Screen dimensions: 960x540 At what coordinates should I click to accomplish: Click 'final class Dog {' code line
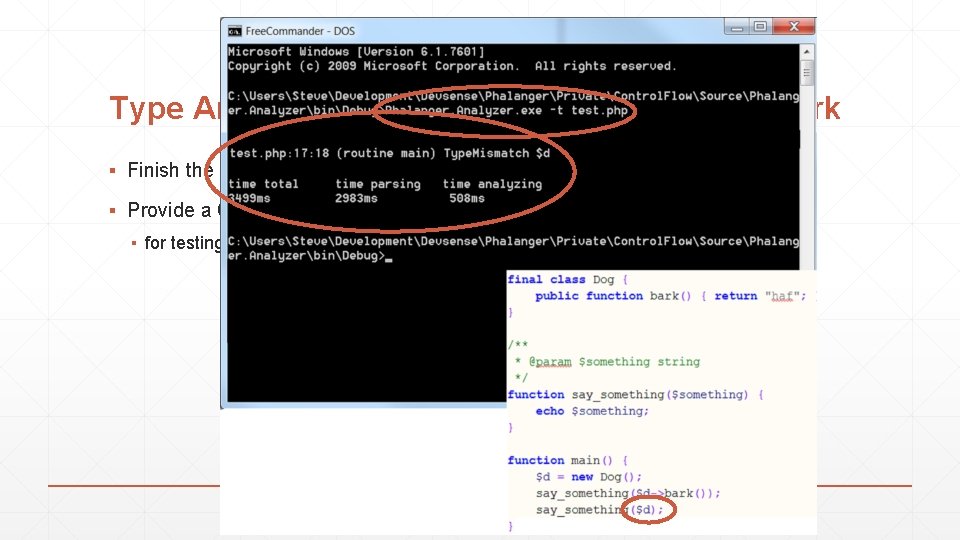coord(568,280)
